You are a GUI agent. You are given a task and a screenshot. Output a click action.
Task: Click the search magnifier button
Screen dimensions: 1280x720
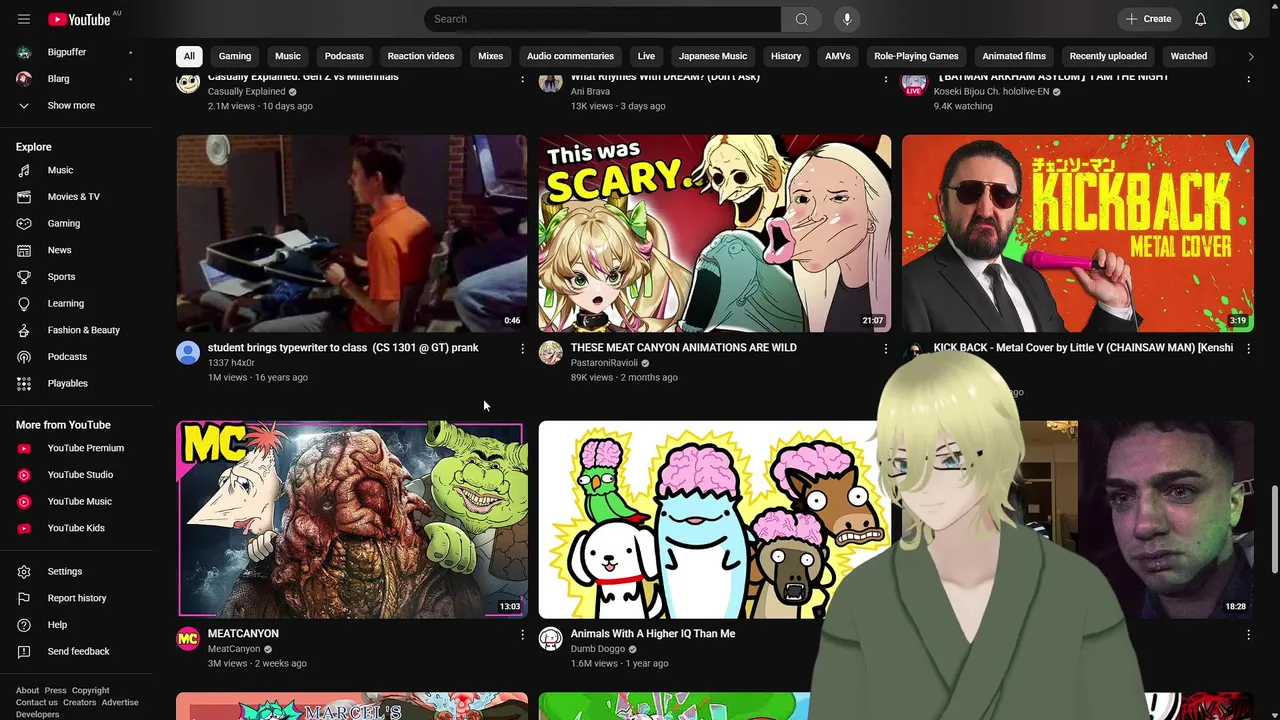[x=801, y=19]
